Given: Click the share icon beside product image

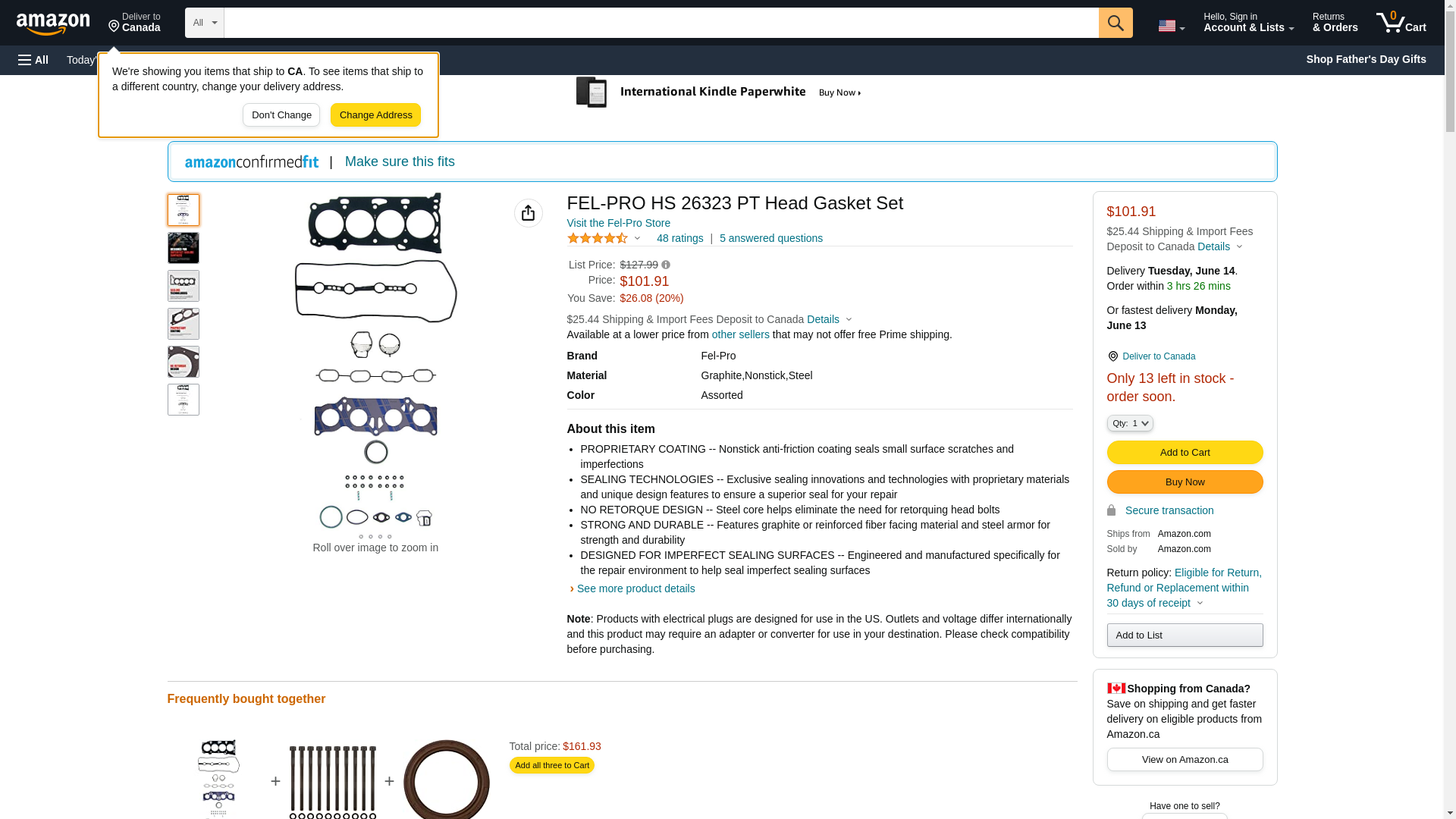Looking at the screenshot, I should (528, 213).
